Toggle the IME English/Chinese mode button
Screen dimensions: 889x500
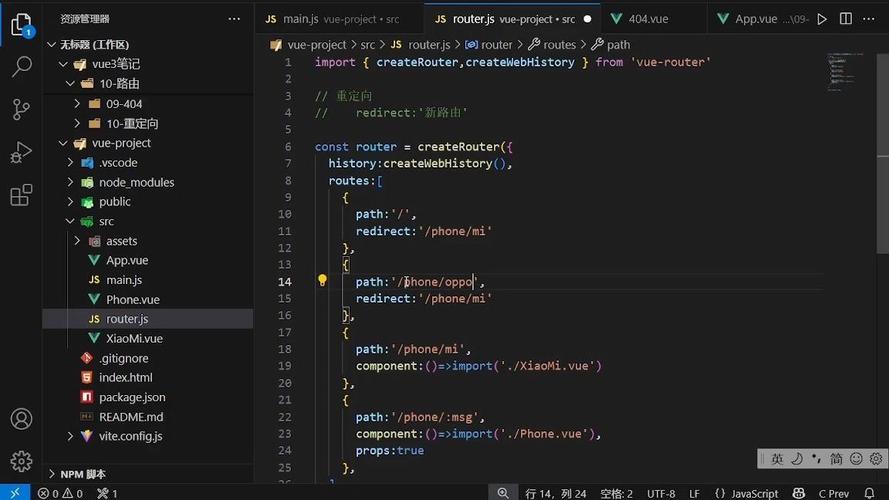point(777,459)
